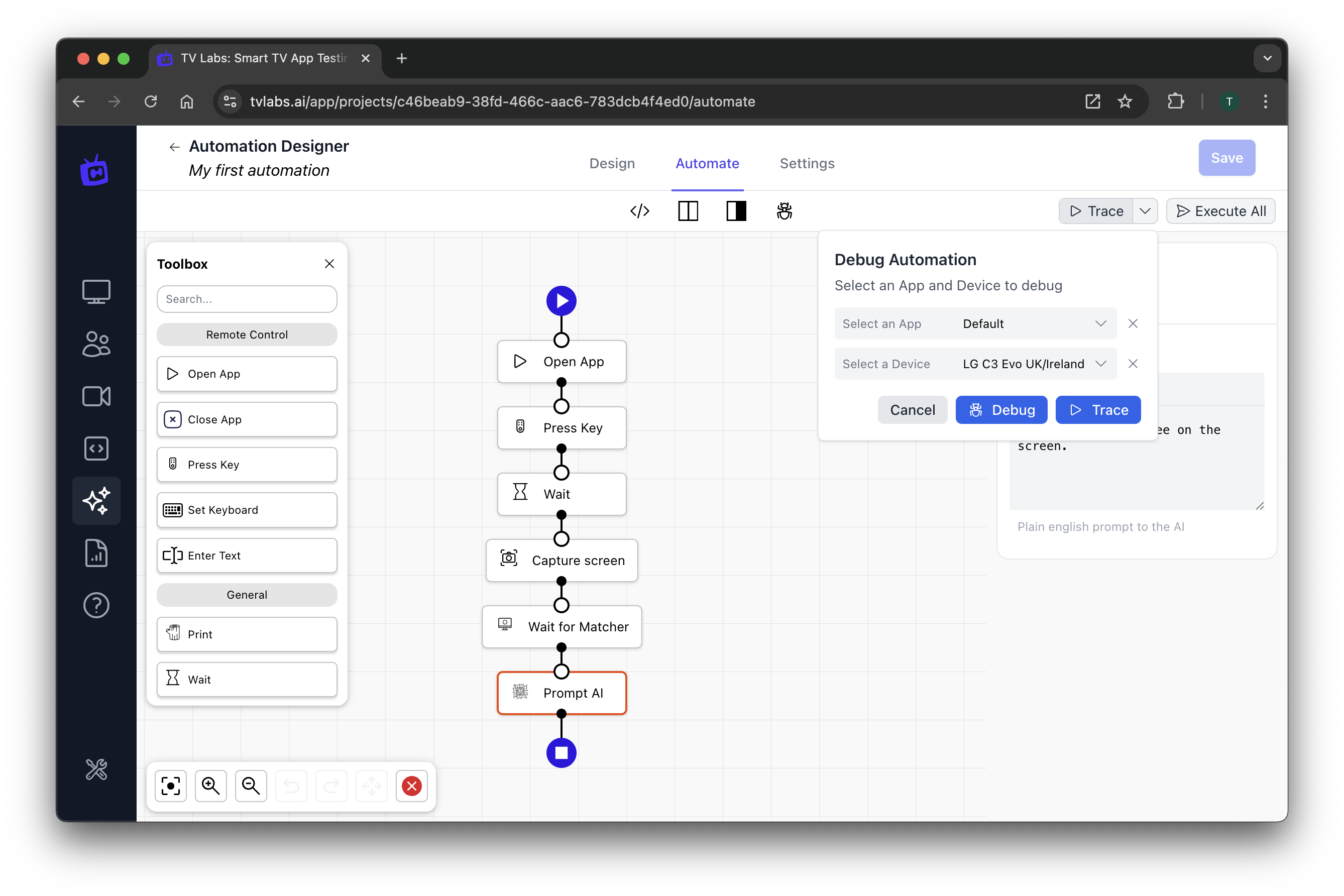Image resolution: width=1344 pixels, height=896 pixels.
Task: Click the Debug button to start
Action: point(1000,409)
